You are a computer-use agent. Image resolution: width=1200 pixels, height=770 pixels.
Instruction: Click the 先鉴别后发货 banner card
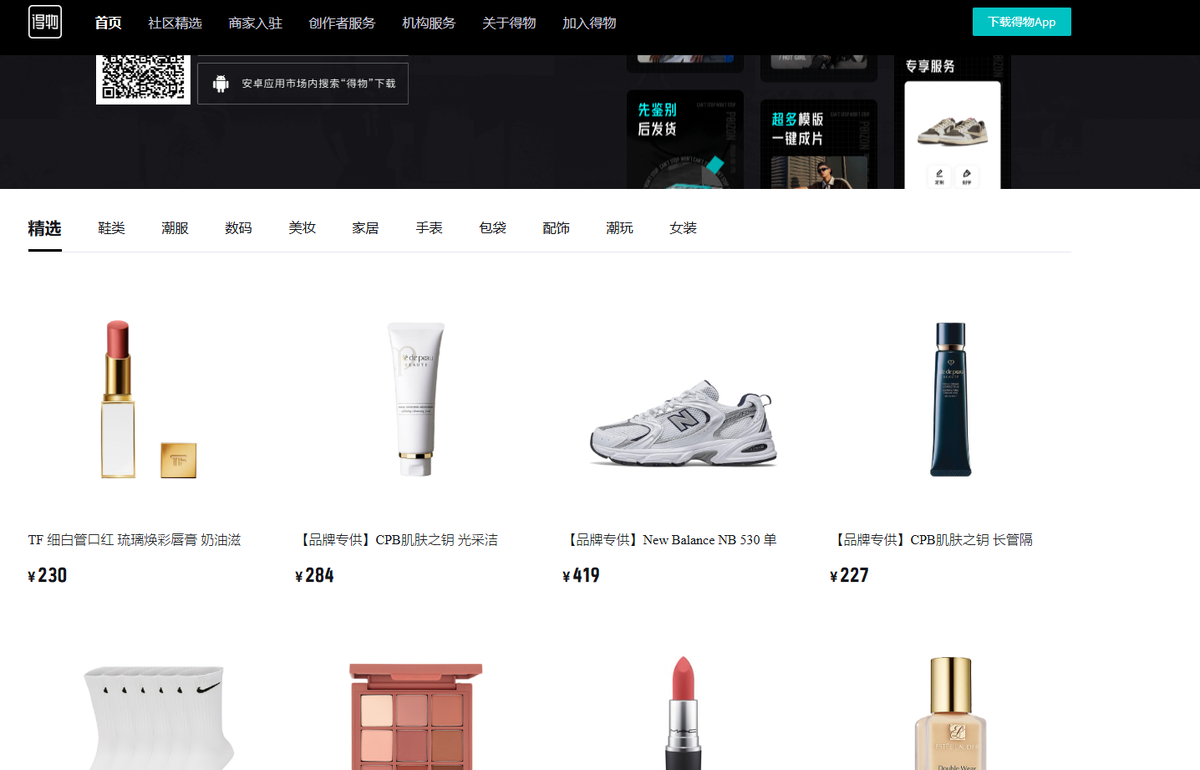685,140
